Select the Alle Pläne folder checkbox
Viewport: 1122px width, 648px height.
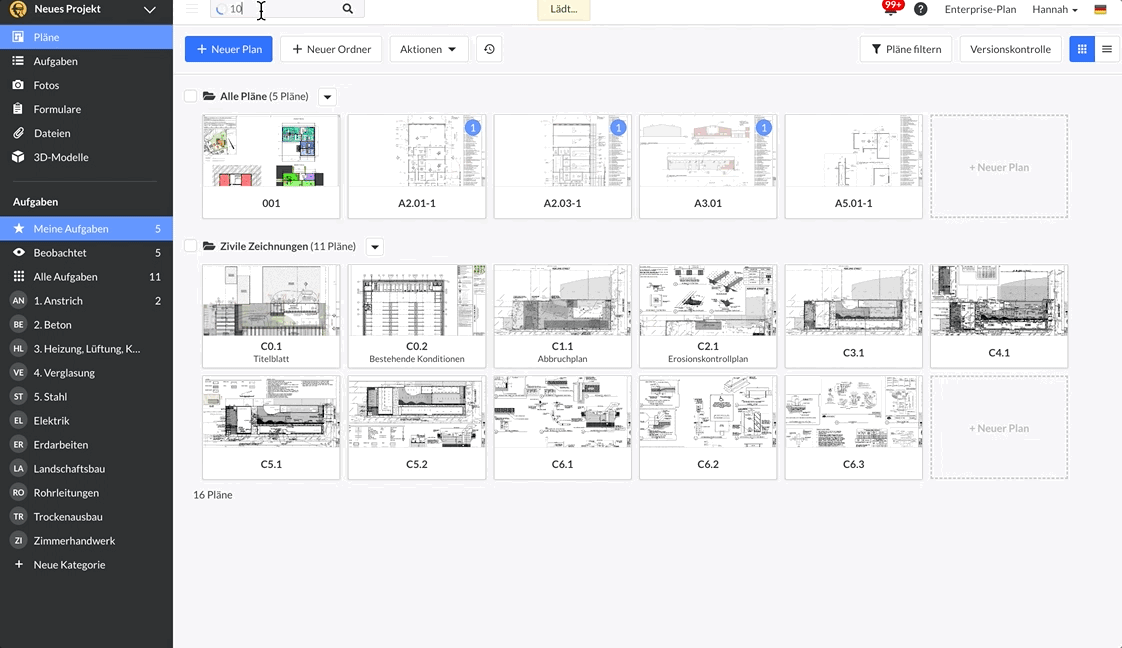tap(190, 96)
